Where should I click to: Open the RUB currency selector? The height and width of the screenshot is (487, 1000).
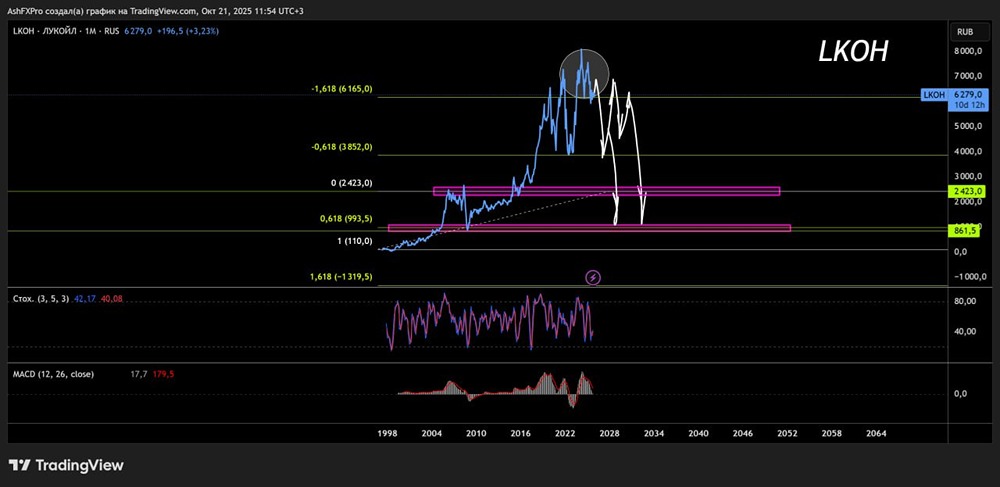pyautogui.click(x=966, y=32)
